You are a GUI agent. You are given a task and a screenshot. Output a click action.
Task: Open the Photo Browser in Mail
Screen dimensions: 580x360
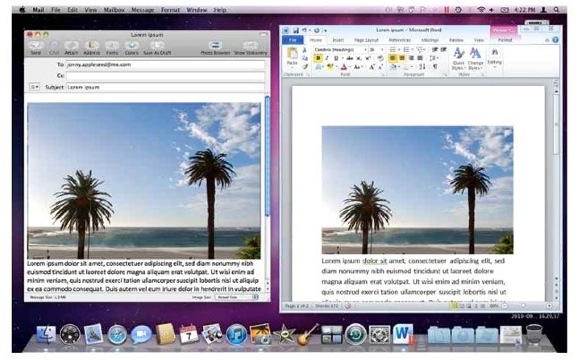(x=215, y=46)
